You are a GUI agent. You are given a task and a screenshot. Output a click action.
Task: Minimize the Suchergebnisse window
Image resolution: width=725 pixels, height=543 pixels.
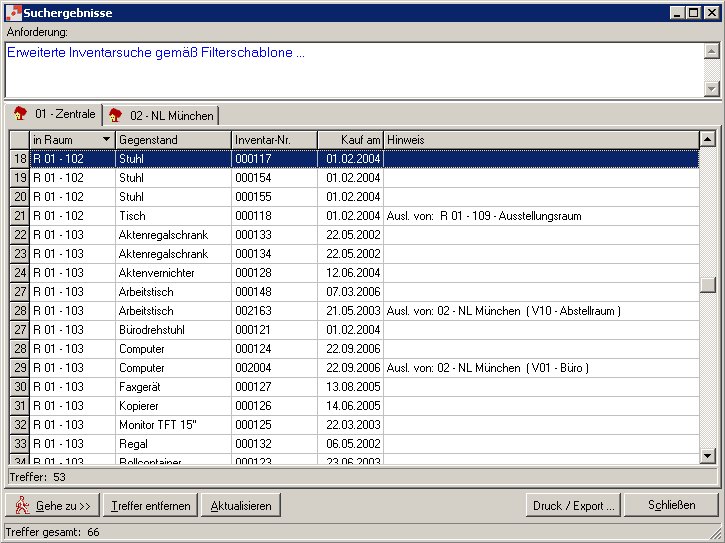tap(677, 12)
